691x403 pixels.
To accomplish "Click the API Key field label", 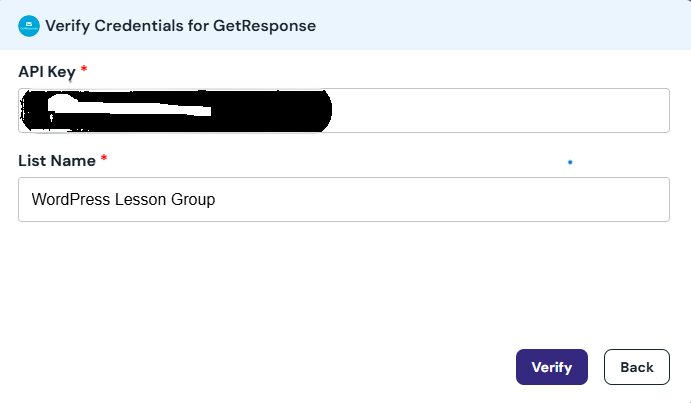I will (48, 71).
